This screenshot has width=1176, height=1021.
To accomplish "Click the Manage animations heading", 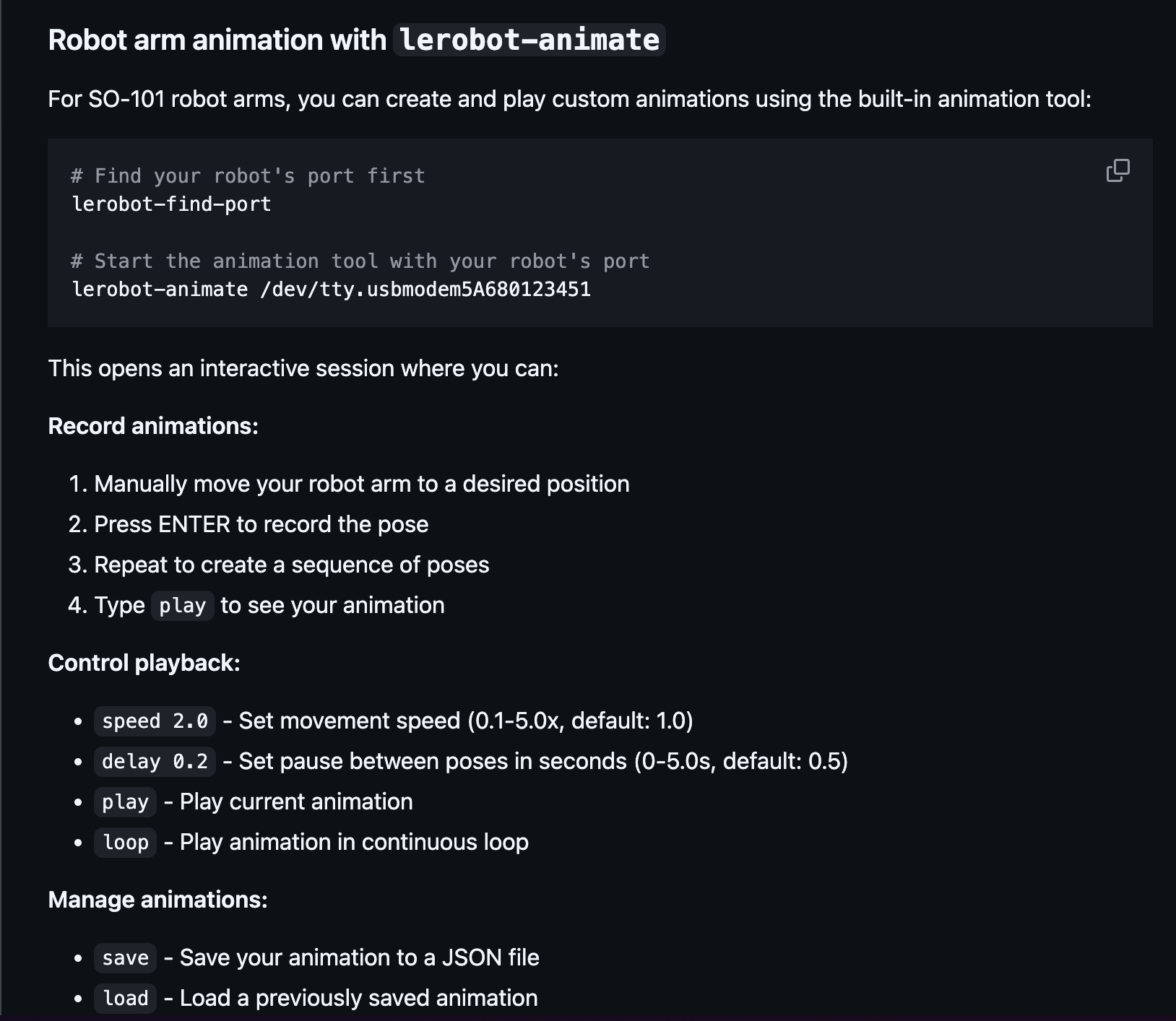I will (x=157, y=900).
